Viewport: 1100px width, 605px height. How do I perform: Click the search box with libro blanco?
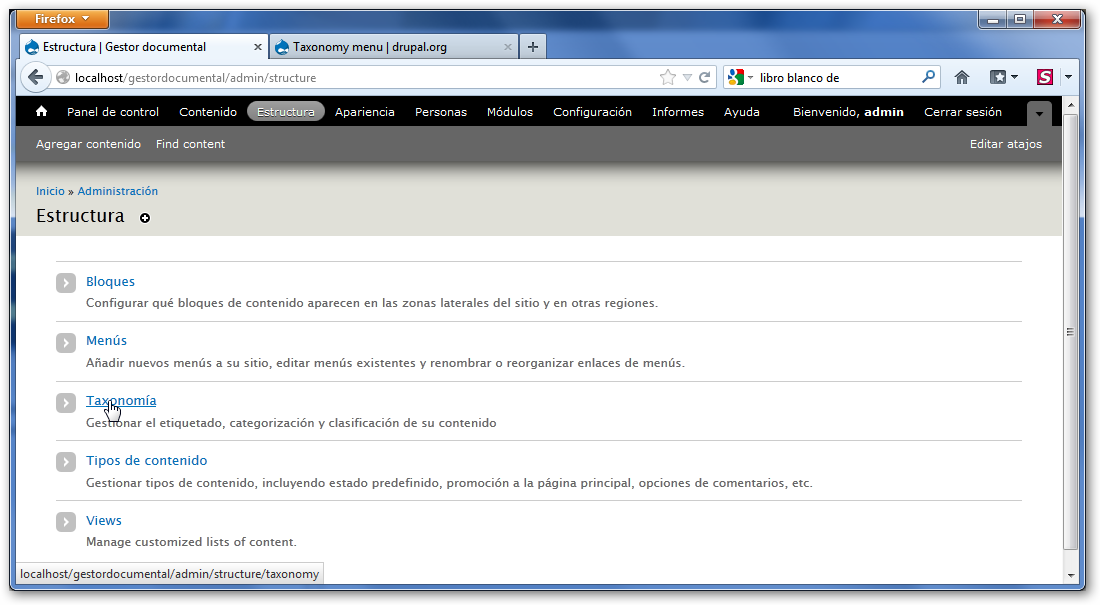pyautogui.click(x=835, y=77)
